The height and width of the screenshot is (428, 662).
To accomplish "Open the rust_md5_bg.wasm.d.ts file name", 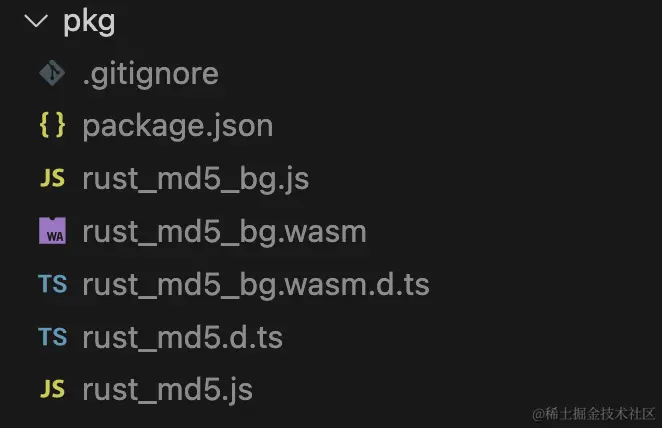I will coord(255,285).
